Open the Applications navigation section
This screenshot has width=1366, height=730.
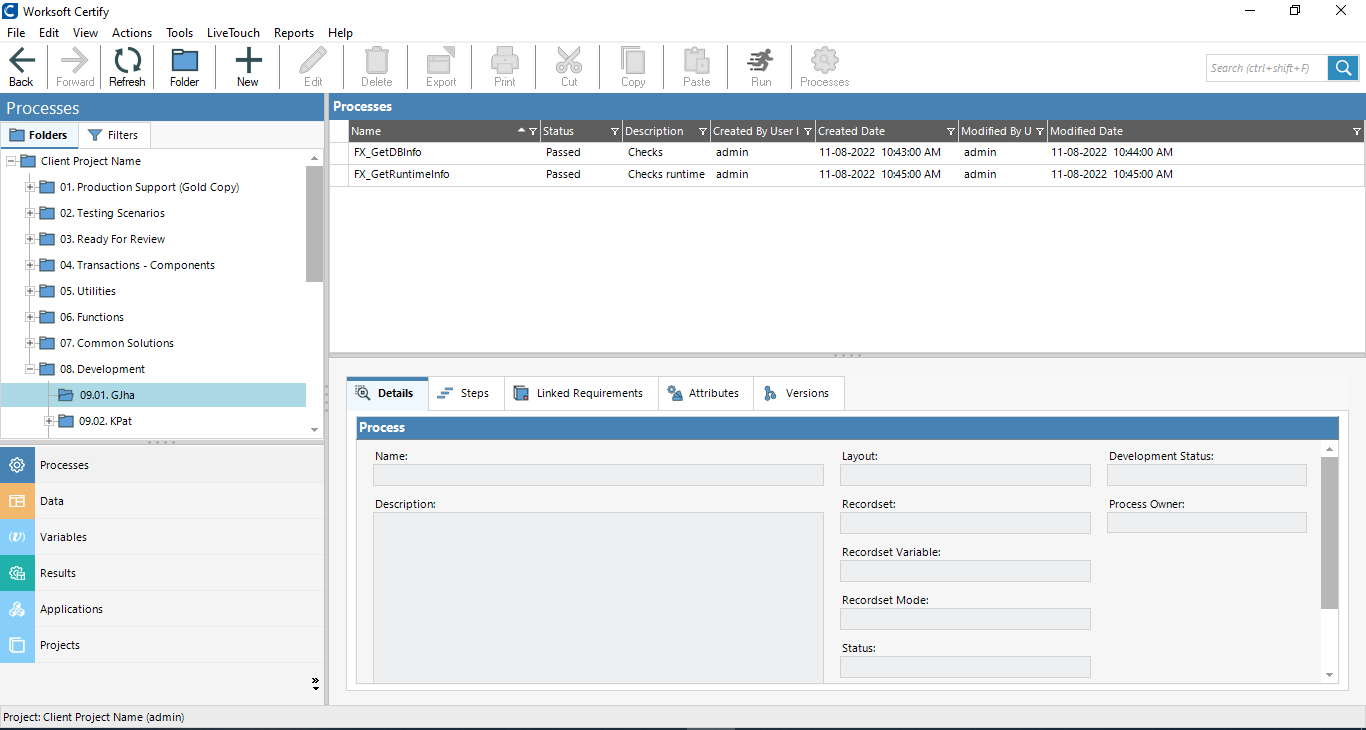pos(162,609)
